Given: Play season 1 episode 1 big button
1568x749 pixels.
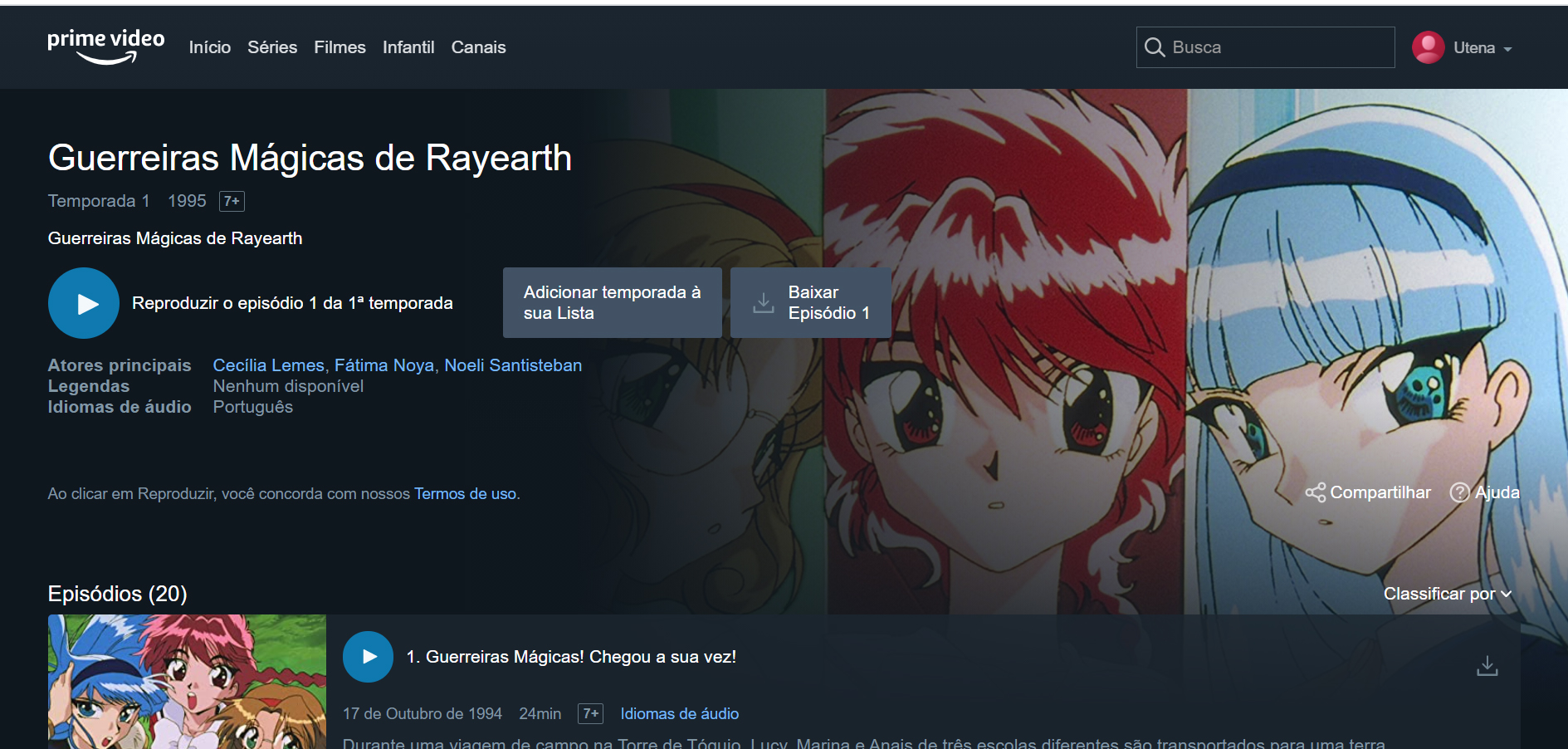Looking at the screenshot, I should pos(84,303).
